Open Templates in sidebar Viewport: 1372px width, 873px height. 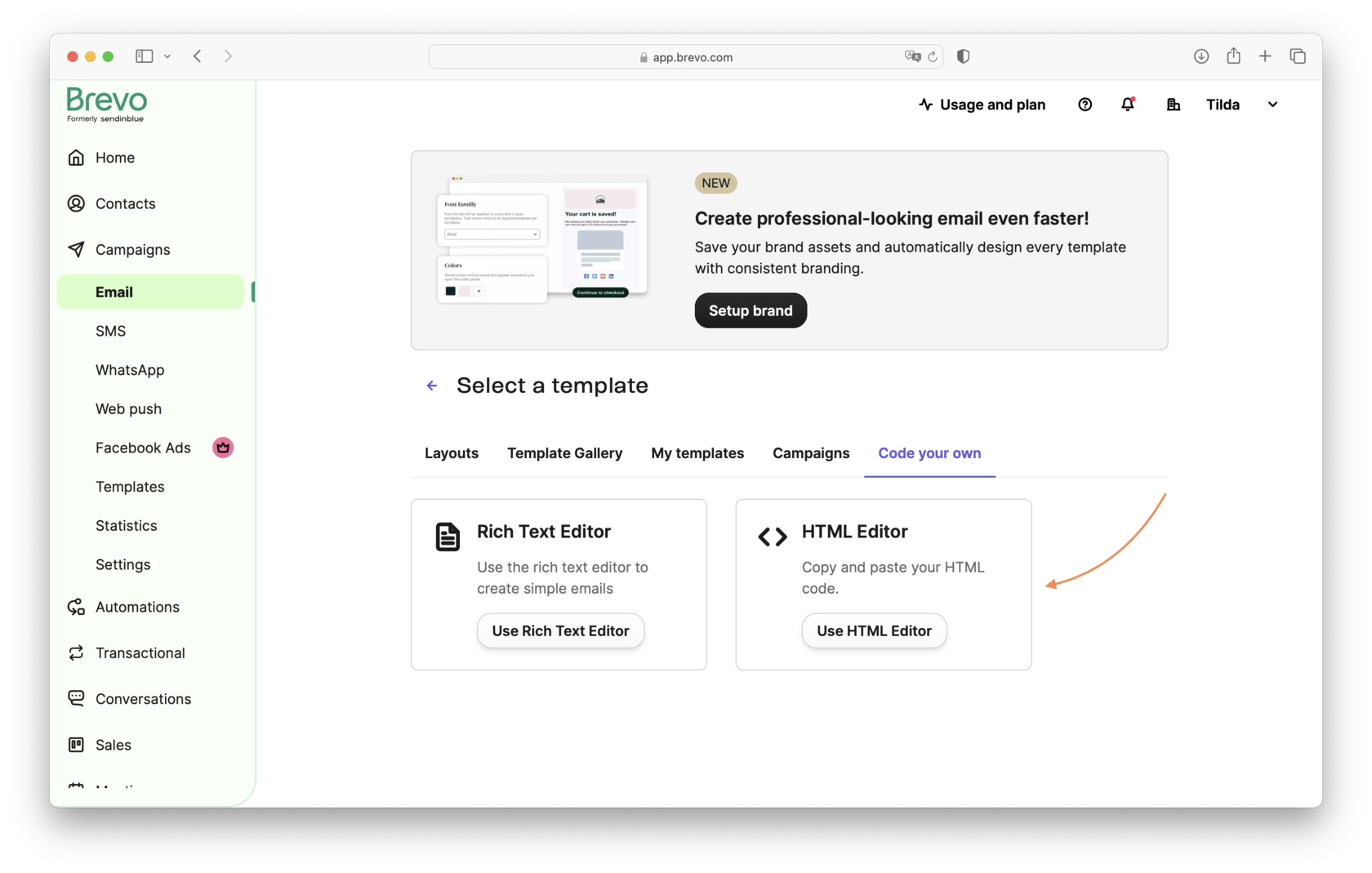(130, 487)
